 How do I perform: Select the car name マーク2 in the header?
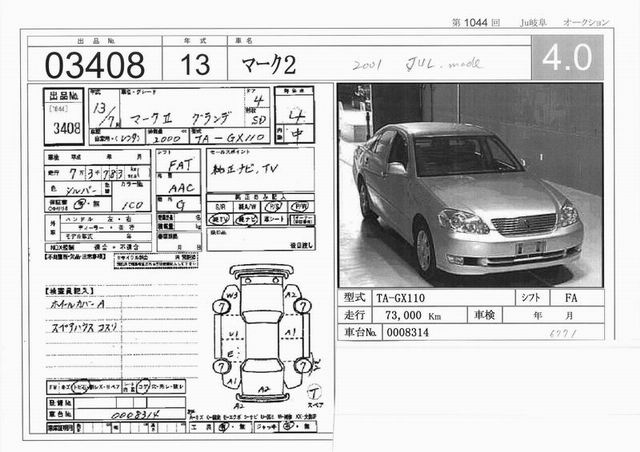click(x=269, y=65)
